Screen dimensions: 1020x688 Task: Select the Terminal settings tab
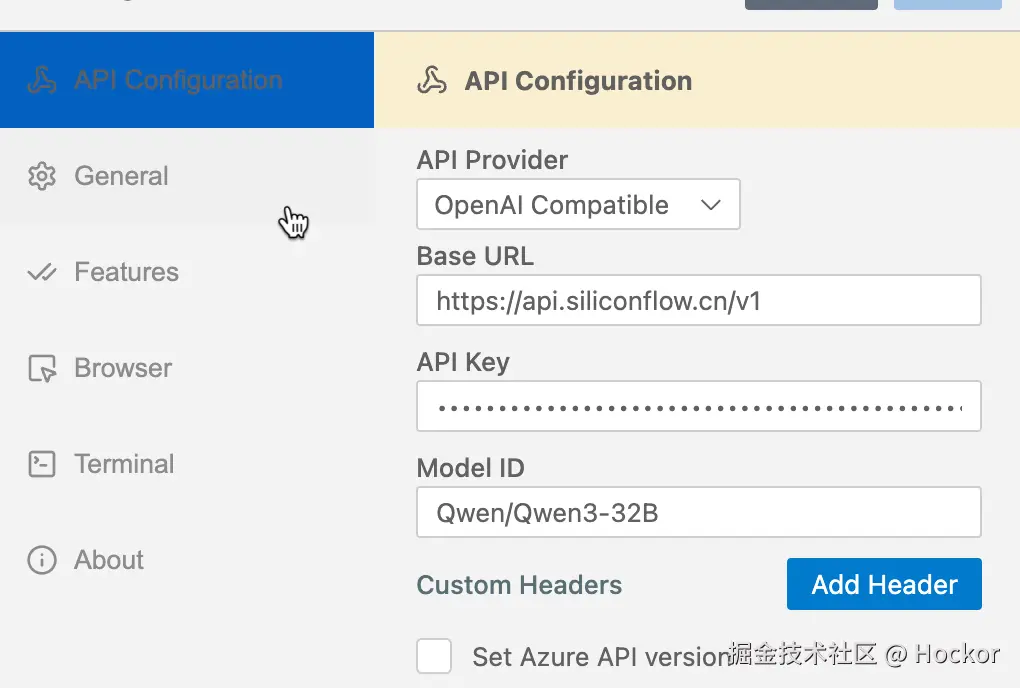coord(124,464)
